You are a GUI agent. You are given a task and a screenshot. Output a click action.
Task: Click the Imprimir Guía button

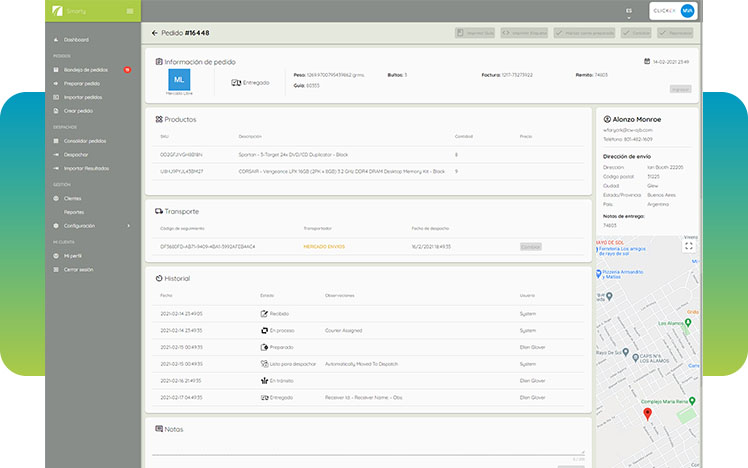(x=475, y=33)
